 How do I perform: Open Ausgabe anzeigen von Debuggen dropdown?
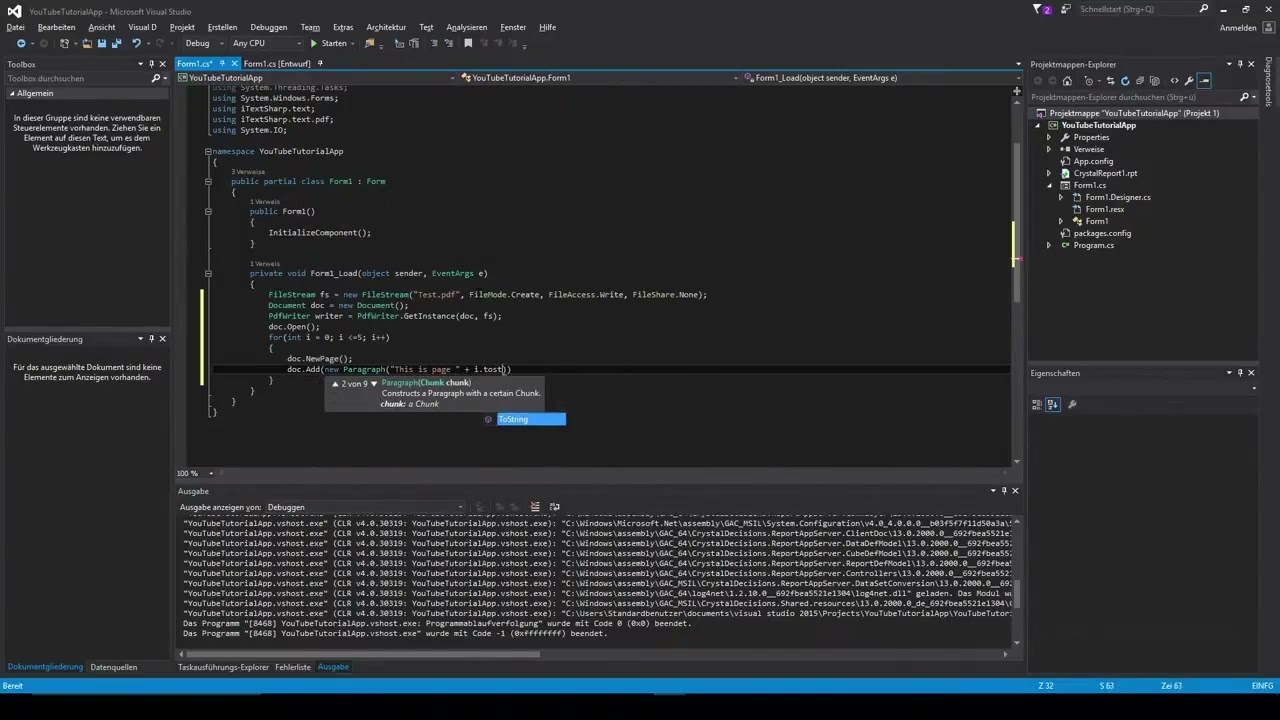tap(365, 507)
